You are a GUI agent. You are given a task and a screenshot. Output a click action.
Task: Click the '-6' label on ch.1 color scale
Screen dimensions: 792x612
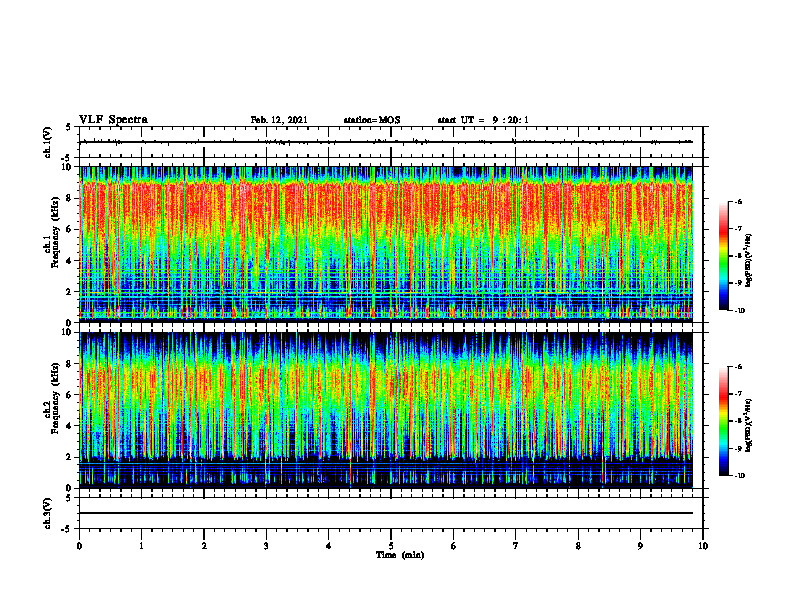coord(739,202)
